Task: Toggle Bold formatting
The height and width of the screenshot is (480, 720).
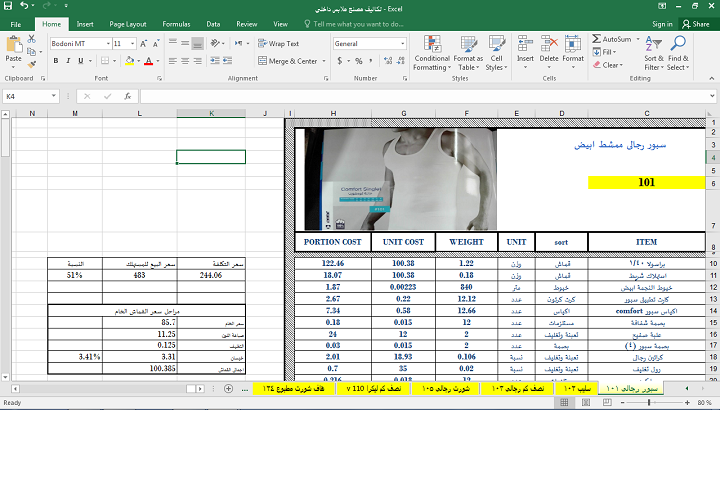Action: point(56,61)
